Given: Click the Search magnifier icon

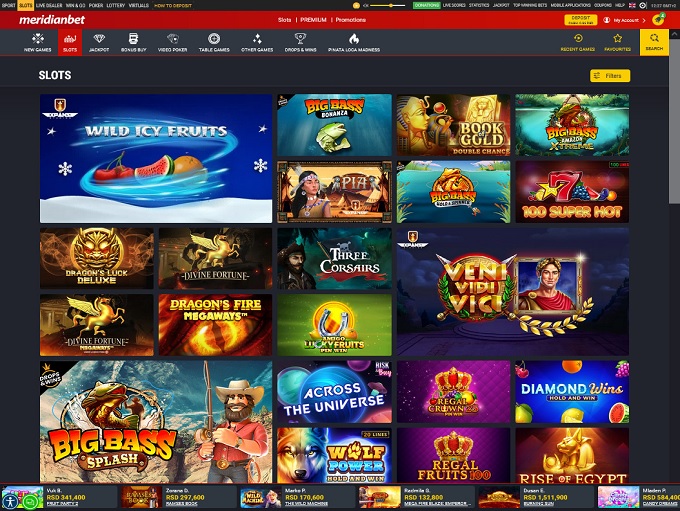Looking at the screenshot, I should pos(654,41).
